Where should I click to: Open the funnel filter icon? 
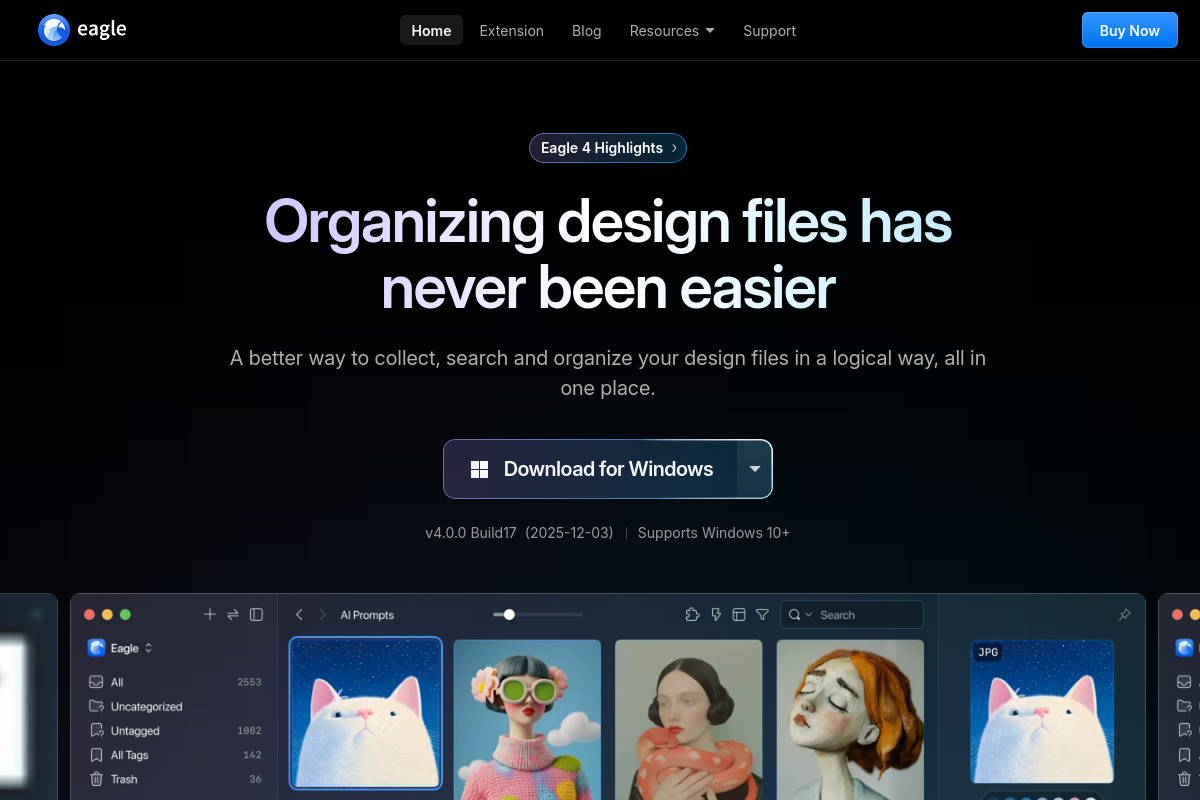pos(763,614)
